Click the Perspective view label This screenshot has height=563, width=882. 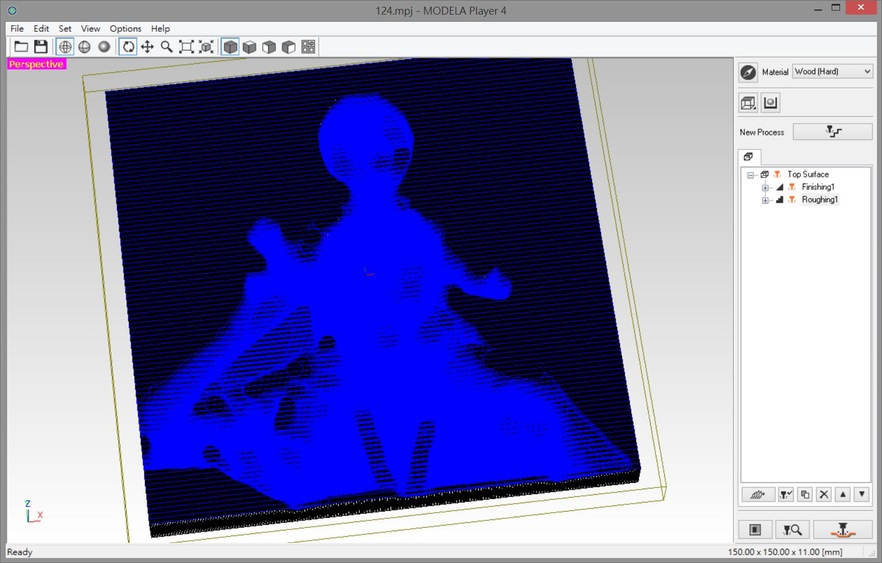tap(36, 64)
